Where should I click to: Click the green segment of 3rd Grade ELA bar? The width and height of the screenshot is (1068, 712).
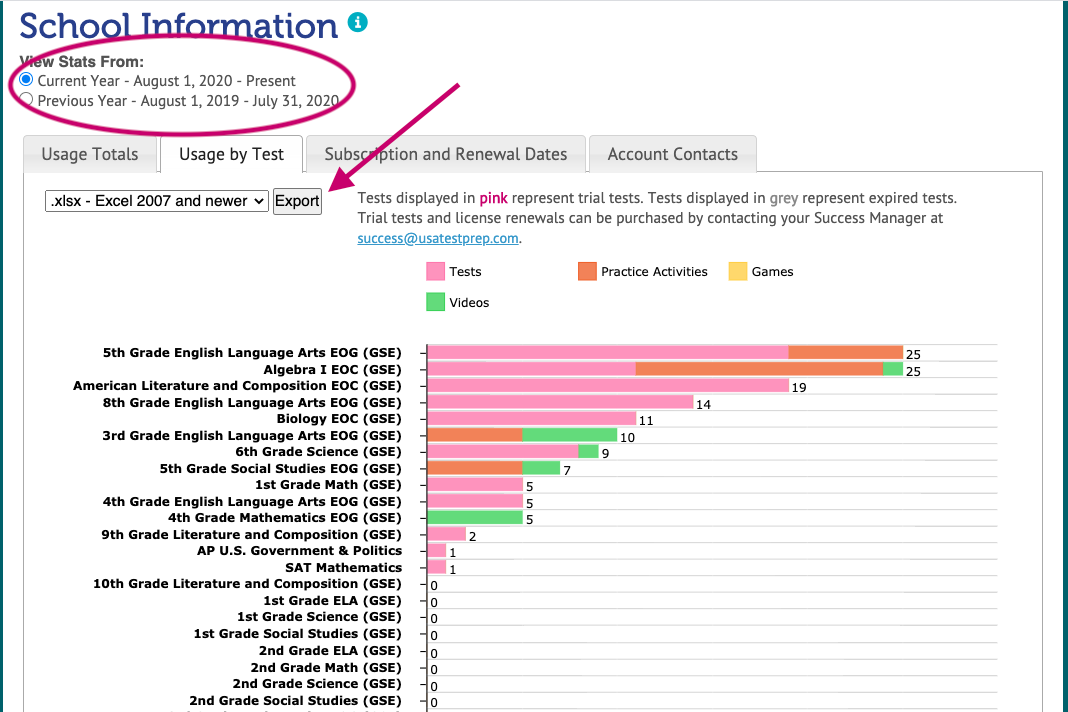(570, 435)
